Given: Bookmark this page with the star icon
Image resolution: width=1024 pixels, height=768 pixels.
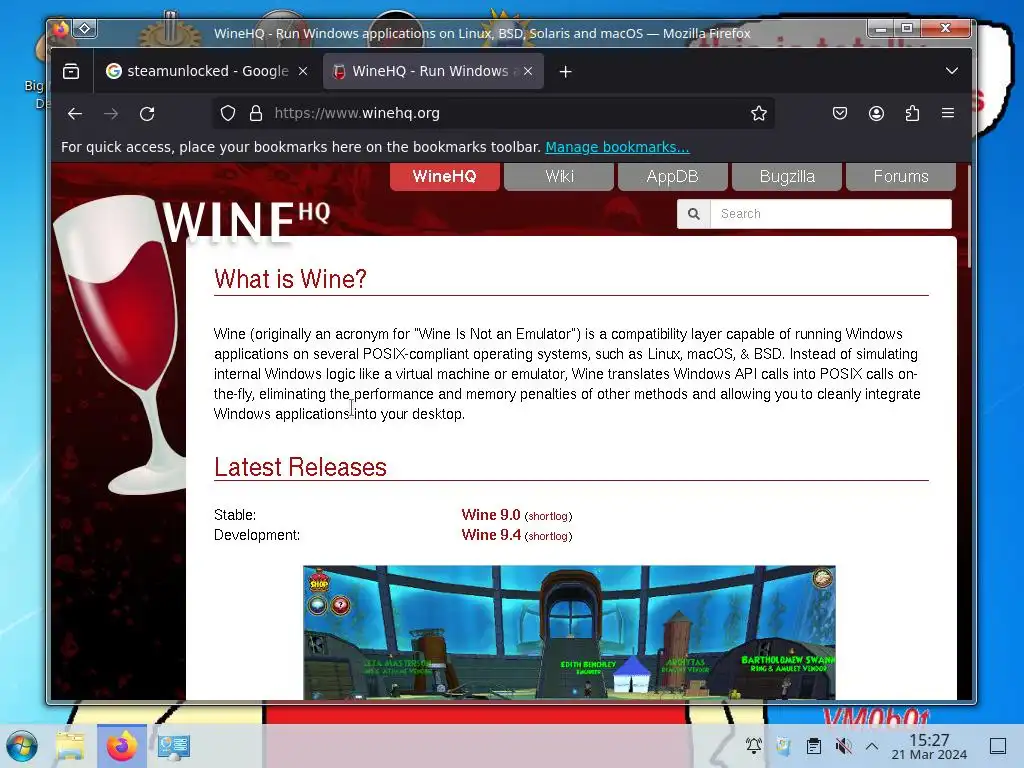Looking at the screenshot, I should pos(758,114).
